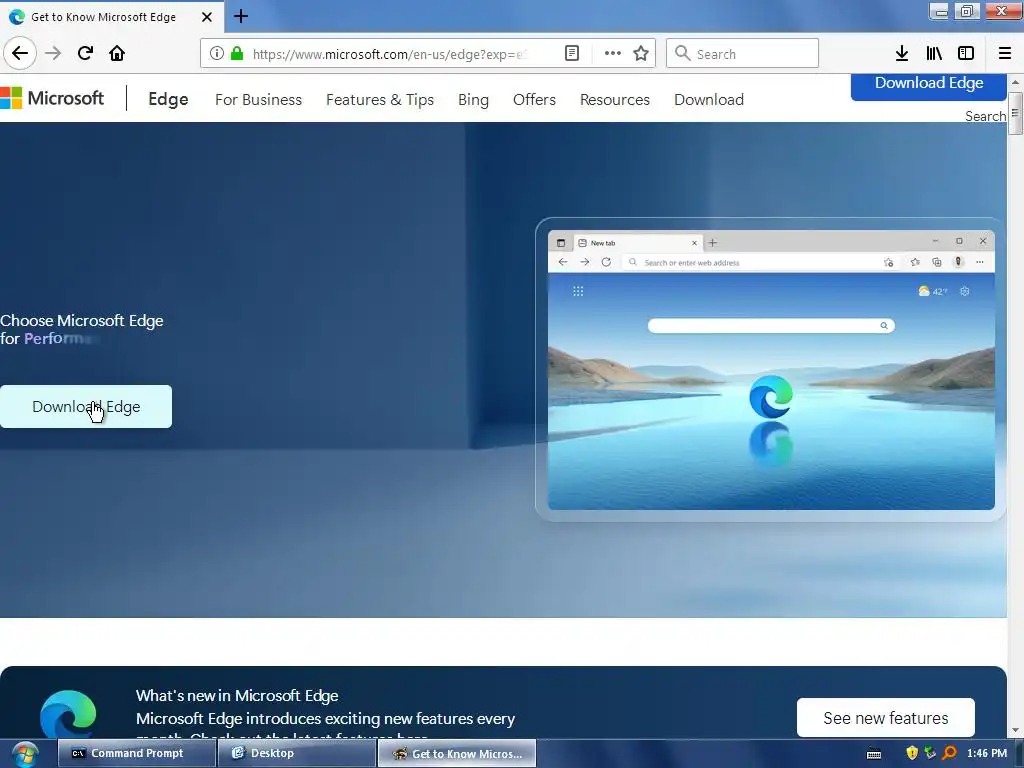Viewport: 1024px width, 768px height.
Task: Click the scrollbar up arrow
Action: coord(1015,82)
